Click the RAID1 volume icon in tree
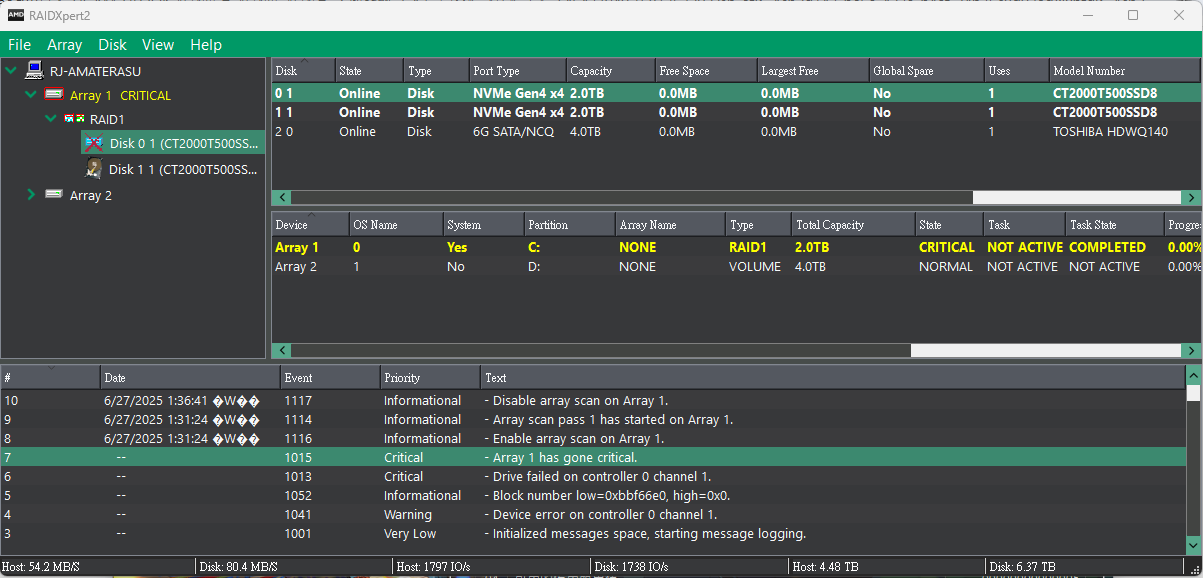This screenshot has width=1203, height=578. click(x=73, y=118)
